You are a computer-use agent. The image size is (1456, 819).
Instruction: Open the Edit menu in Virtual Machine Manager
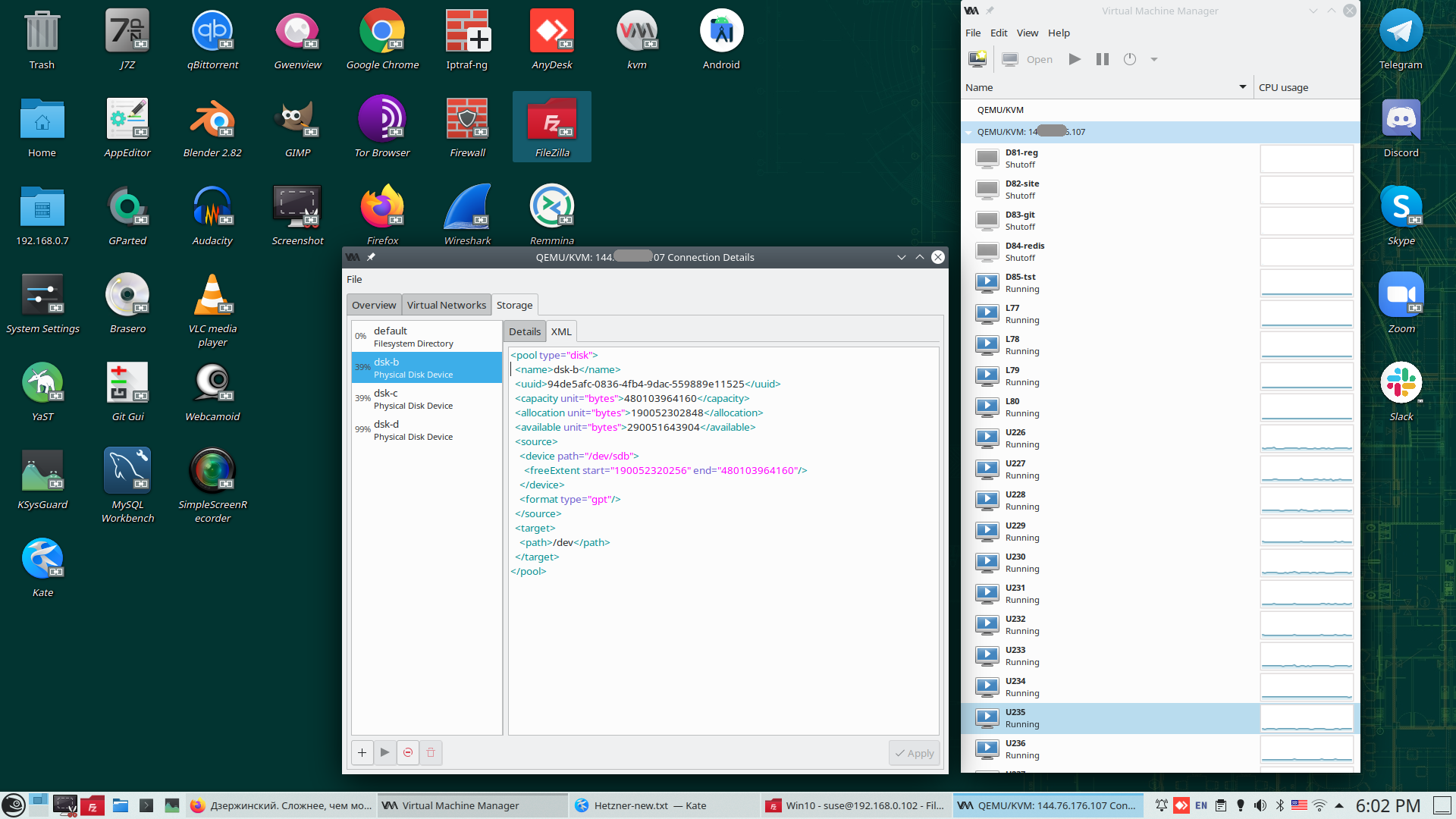(x=999, y=33)
